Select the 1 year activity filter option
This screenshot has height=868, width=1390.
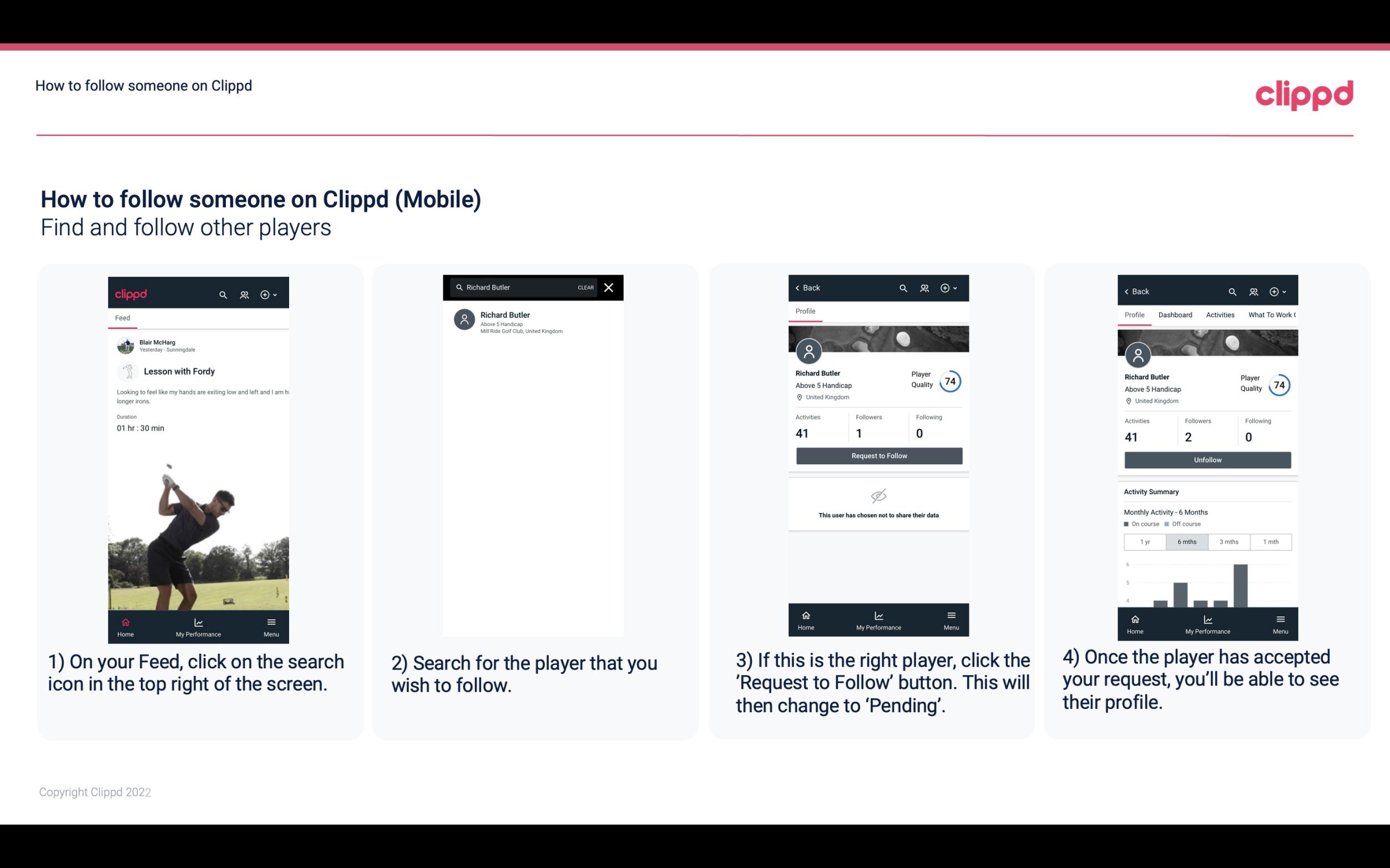(x=1144, y=541)
